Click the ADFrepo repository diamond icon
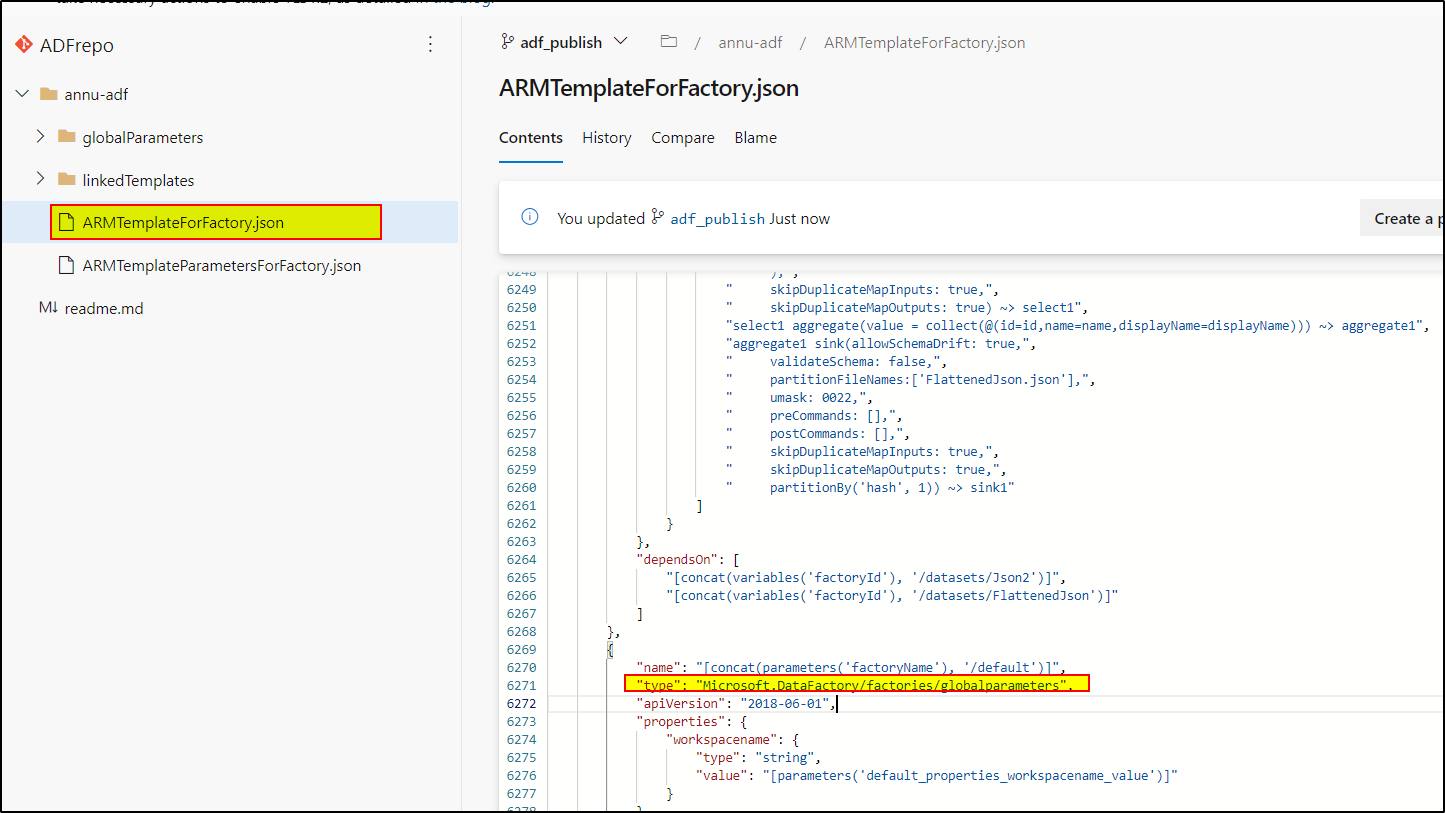1445x813 pixels. pyautogui.click(x=24, y=45)
